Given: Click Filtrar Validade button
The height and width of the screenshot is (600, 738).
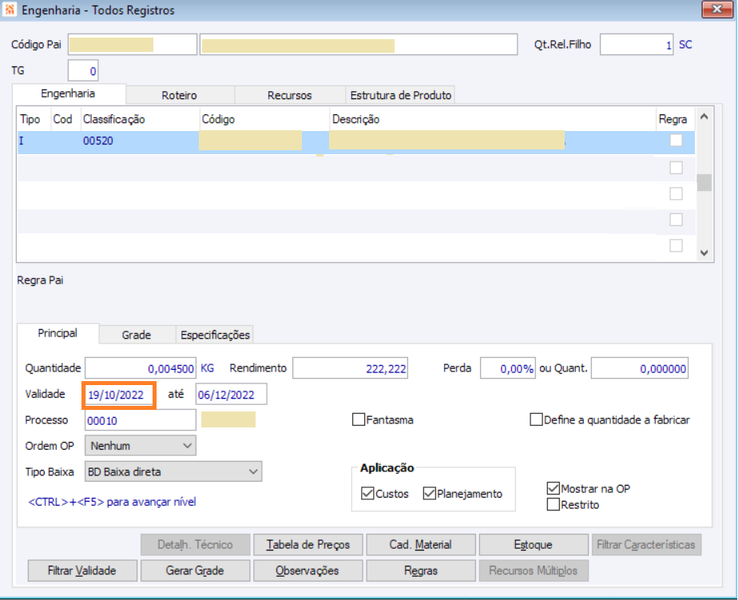Looking at the screenshot, I should click(x=82, y=570).
